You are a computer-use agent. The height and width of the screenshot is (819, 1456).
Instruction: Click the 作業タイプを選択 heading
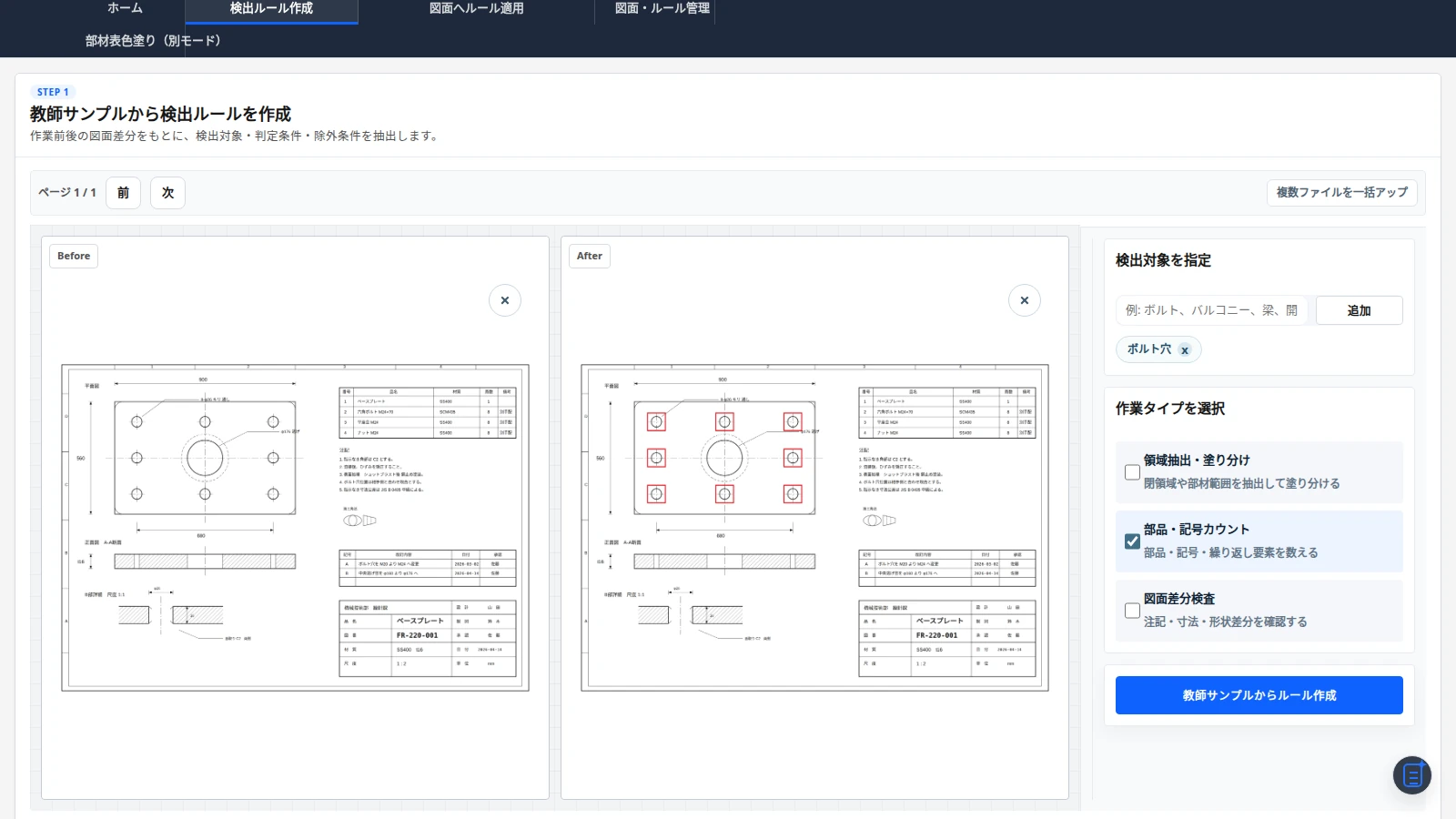[x=1170, y=409]
